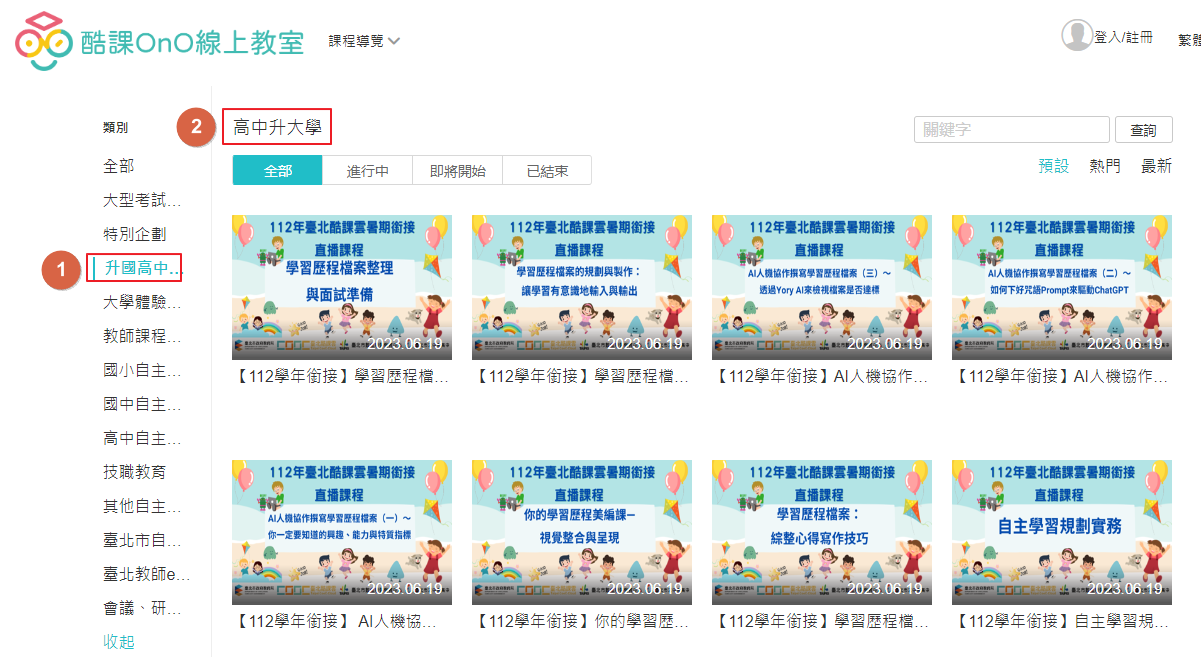Collapse the category list with 收起
The image size is (1201, 657).
pyautogui.click(x=118, y=642)
